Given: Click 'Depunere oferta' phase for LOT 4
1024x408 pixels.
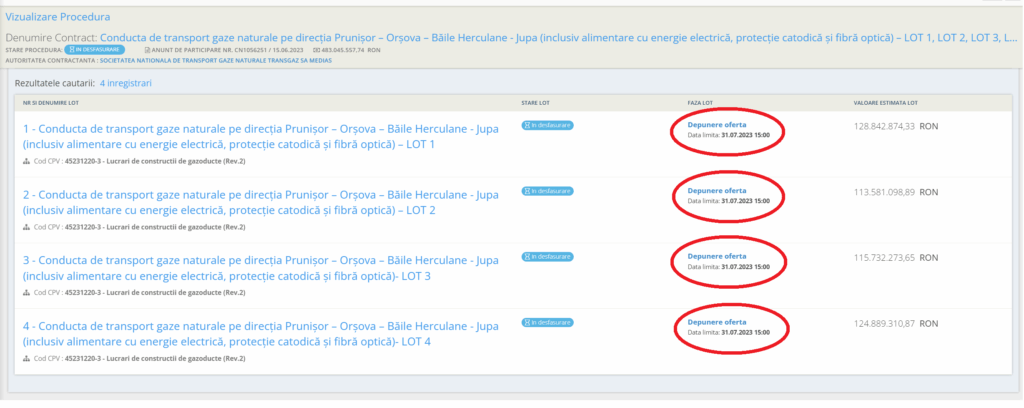Looking at the screenshot, I should tap(717, 321).
